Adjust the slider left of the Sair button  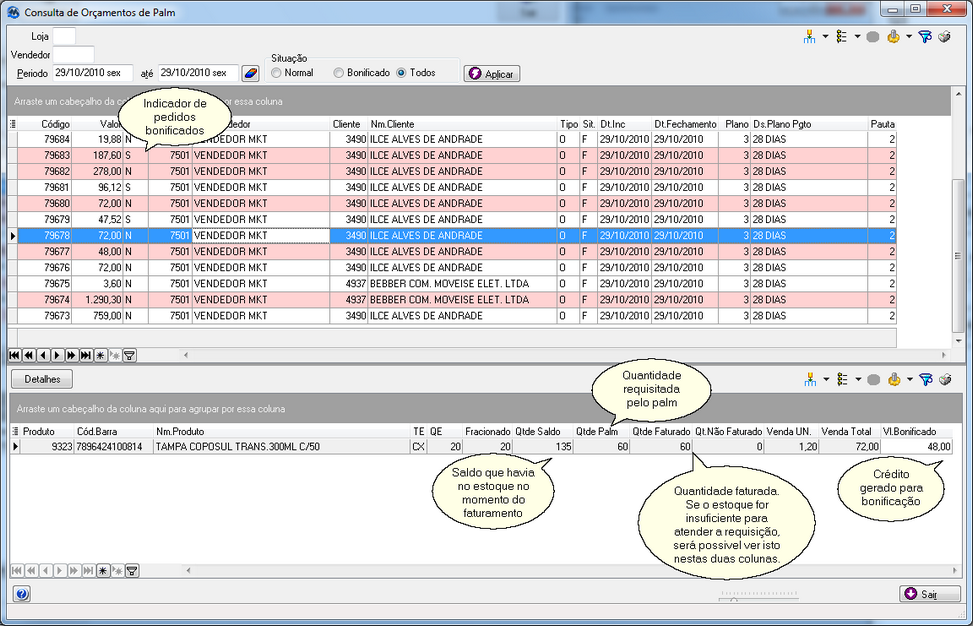pyautogui.click(x=733, y=599)
